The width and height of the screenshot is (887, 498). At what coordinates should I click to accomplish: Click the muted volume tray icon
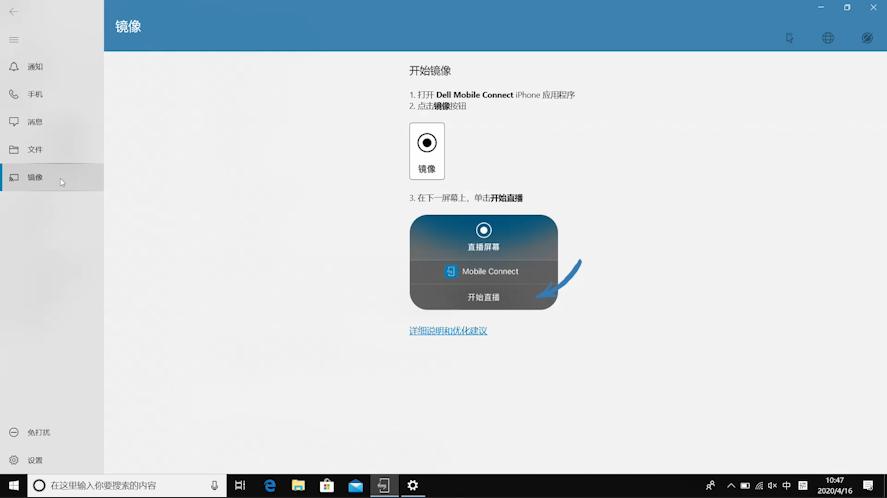point(773,486)
